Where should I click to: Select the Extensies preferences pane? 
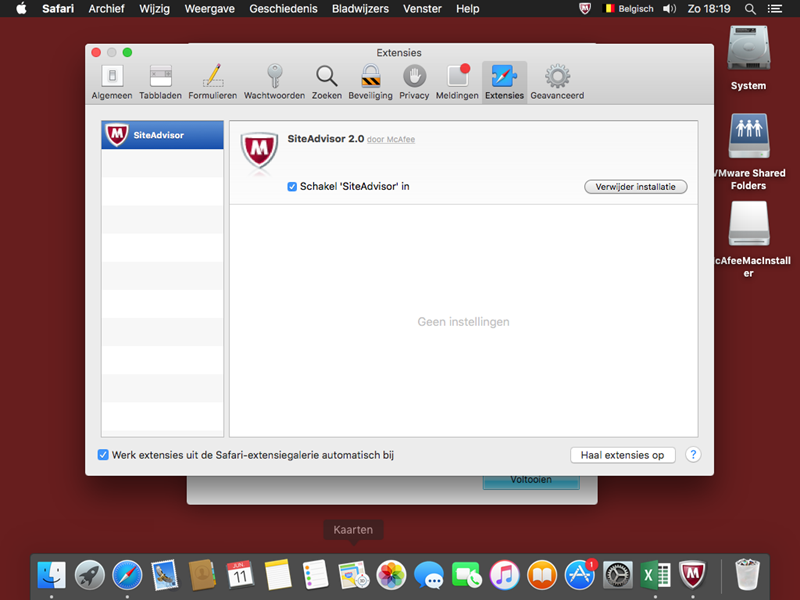pos(504,82)
